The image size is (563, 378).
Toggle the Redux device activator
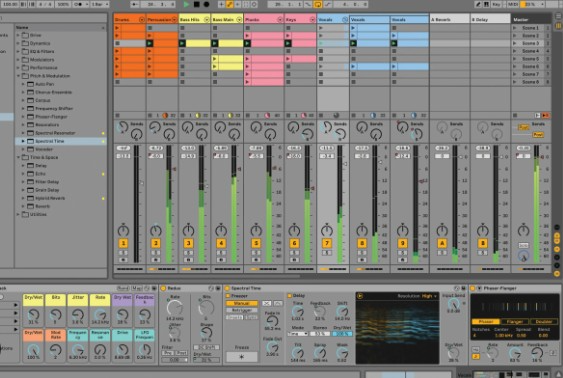163,288
